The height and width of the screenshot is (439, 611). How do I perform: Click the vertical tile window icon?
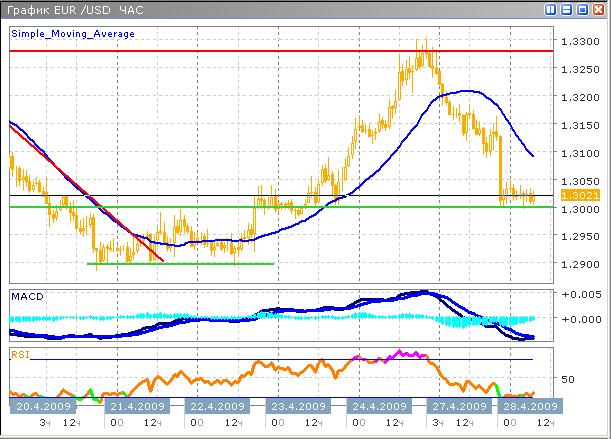(551, 9)
